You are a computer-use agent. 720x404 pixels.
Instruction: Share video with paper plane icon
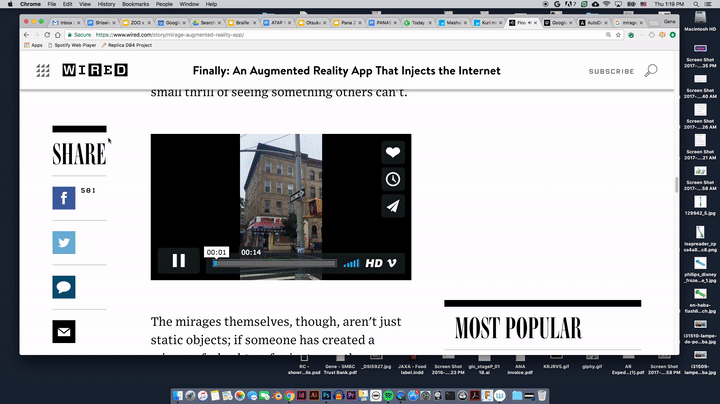(393, 206)
